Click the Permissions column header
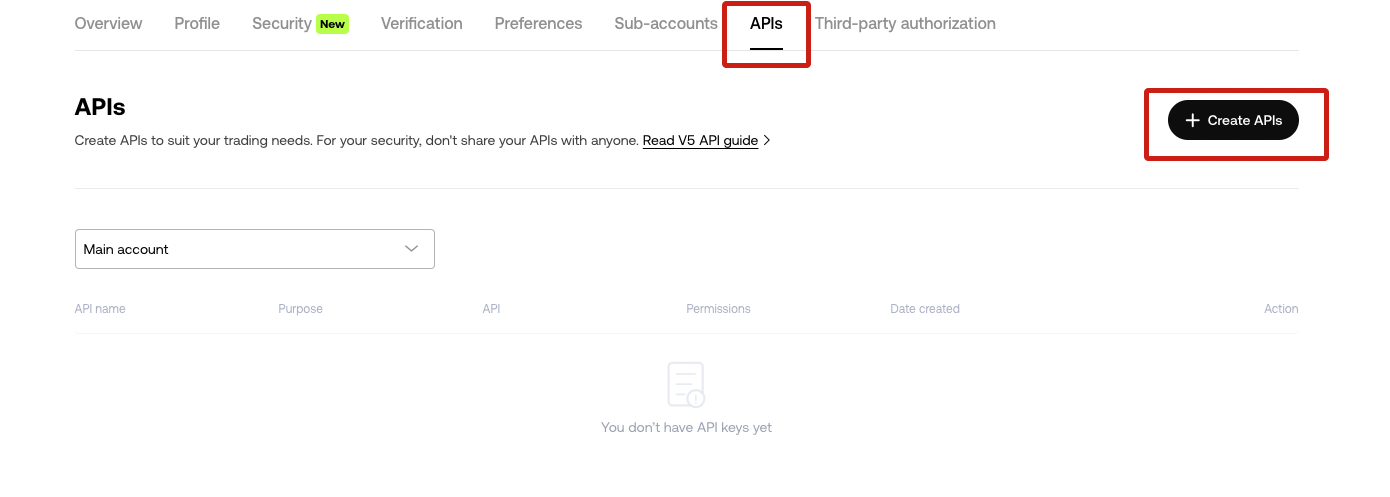1390x497 pixels. (718, 309)
